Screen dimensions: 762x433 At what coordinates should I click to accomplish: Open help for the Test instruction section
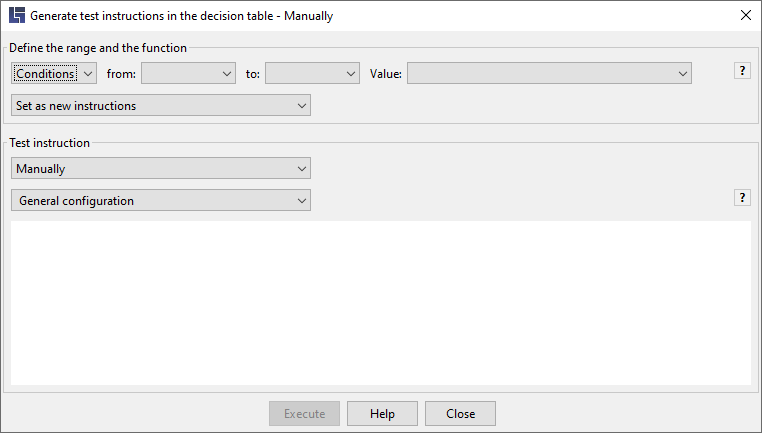tap(742, 198)
